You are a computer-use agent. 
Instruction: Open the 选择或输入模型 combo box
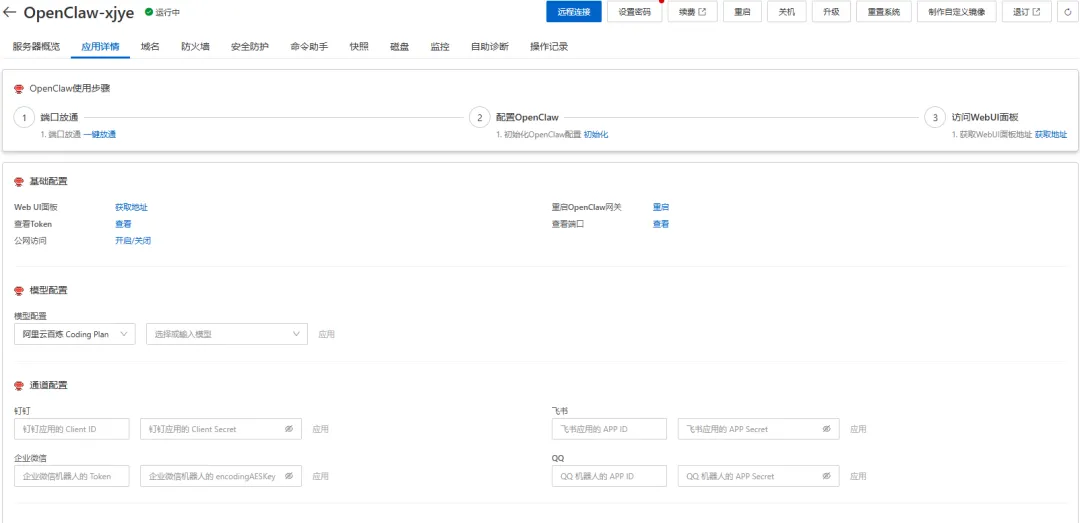tap(227, 334)
